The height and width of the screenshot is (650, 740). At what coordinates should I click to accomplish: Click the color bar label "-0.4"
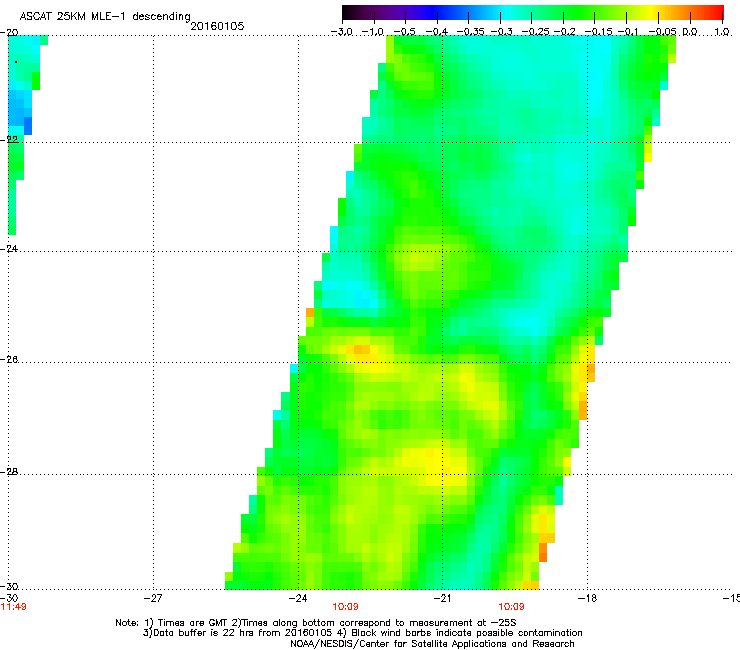tap(436, 32)
